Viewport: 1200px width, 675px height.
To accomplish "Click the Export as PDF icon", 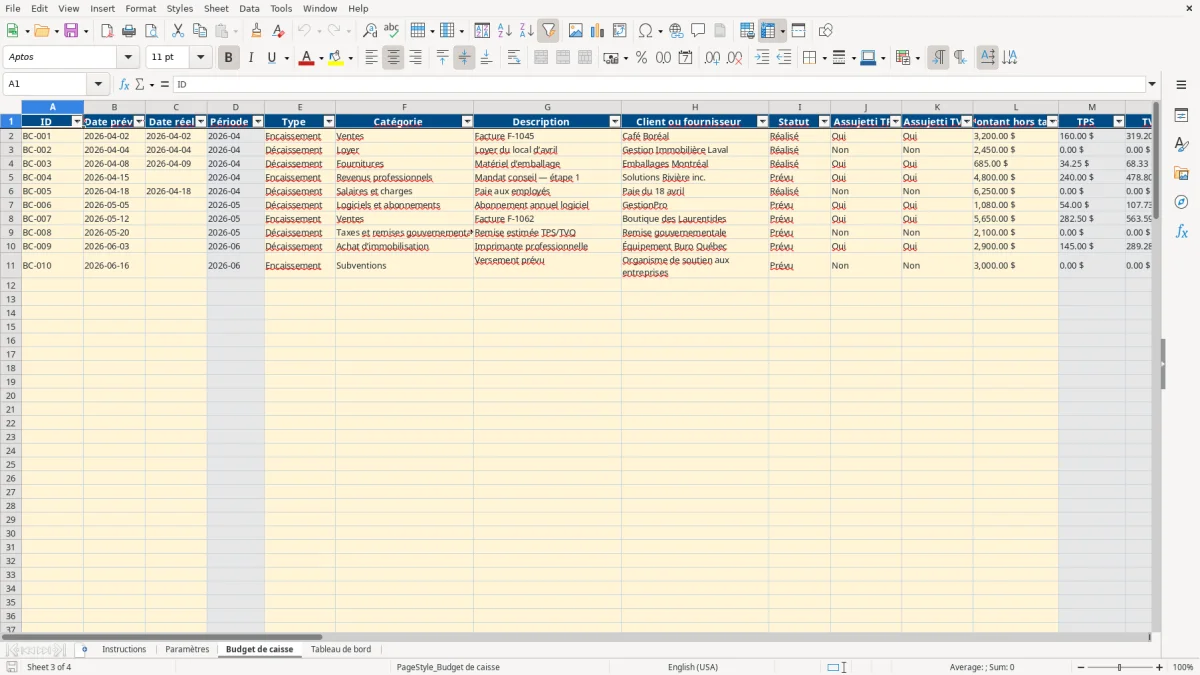I will (x=107, y=31).
